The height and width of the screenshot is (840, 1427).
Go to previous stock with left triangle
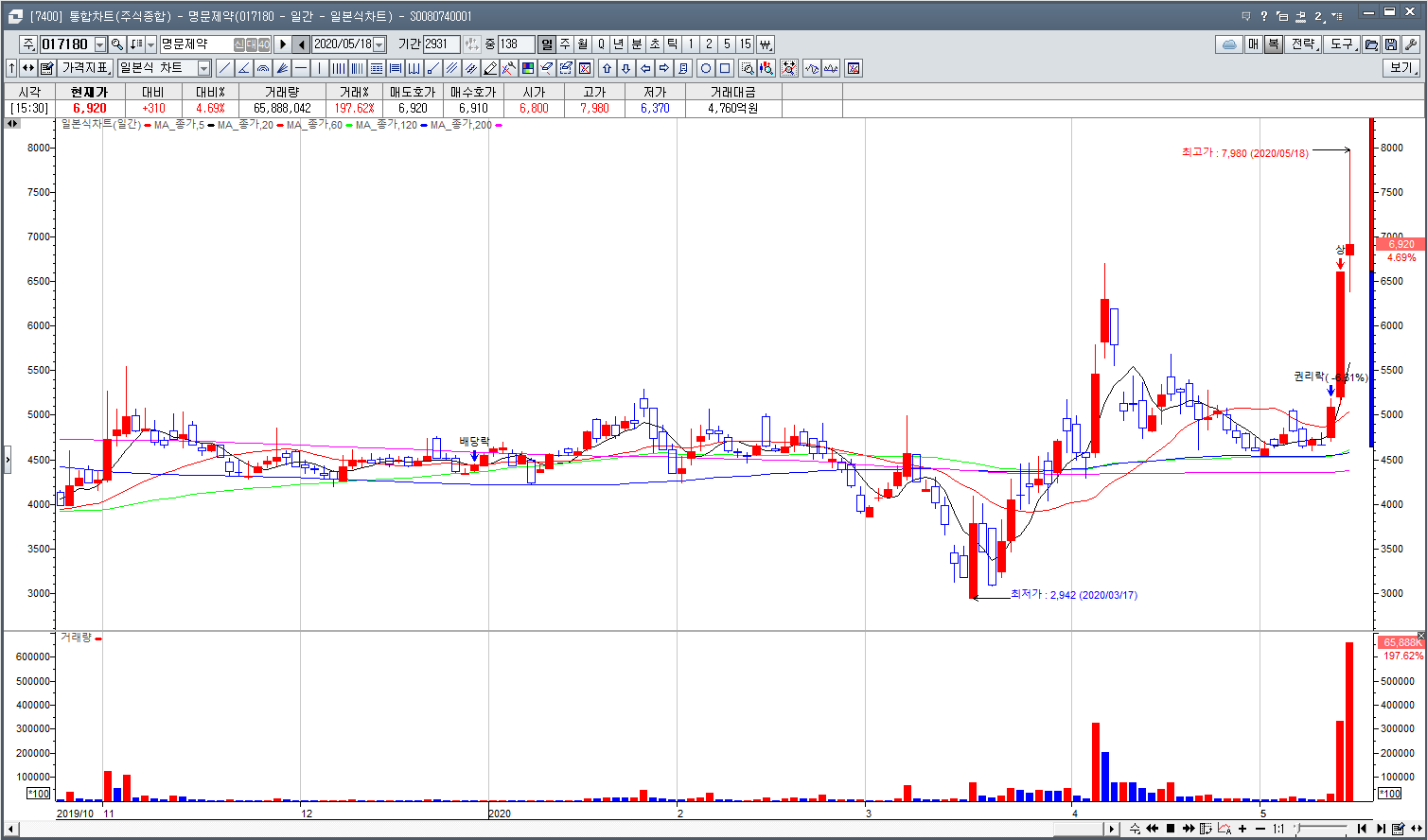301,44
